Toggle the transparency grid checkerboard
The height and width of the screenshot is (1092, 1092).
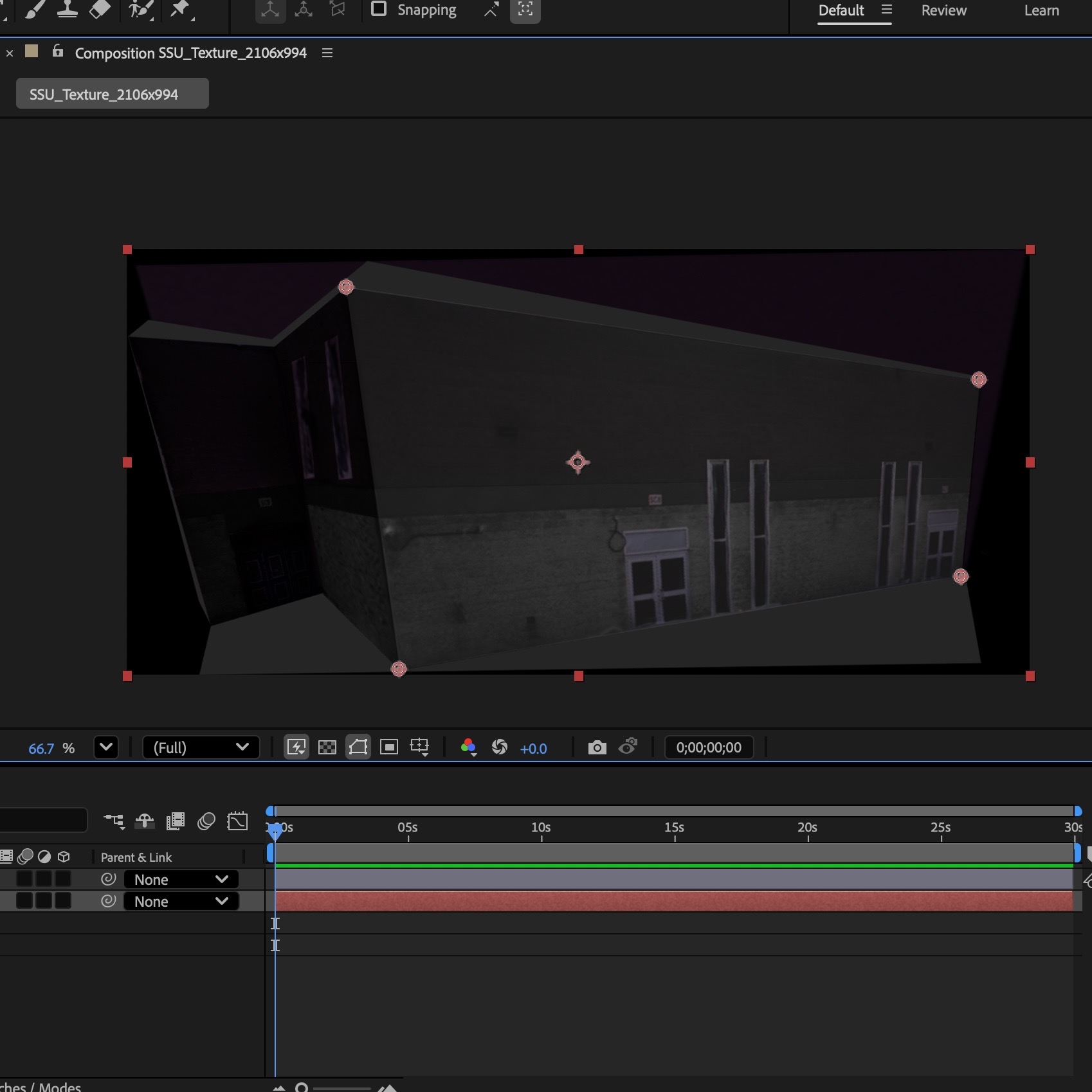[327, 747]
